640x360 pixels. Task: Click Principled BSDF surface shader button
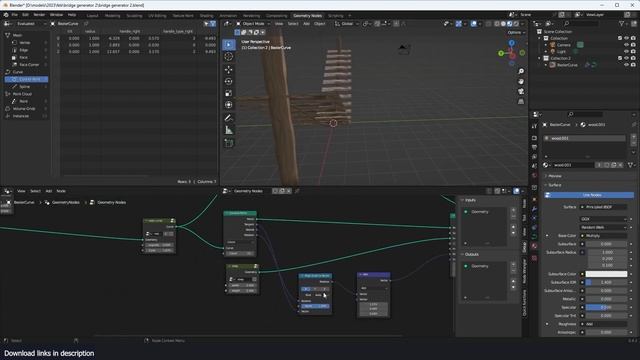click(x=603, y=207)
